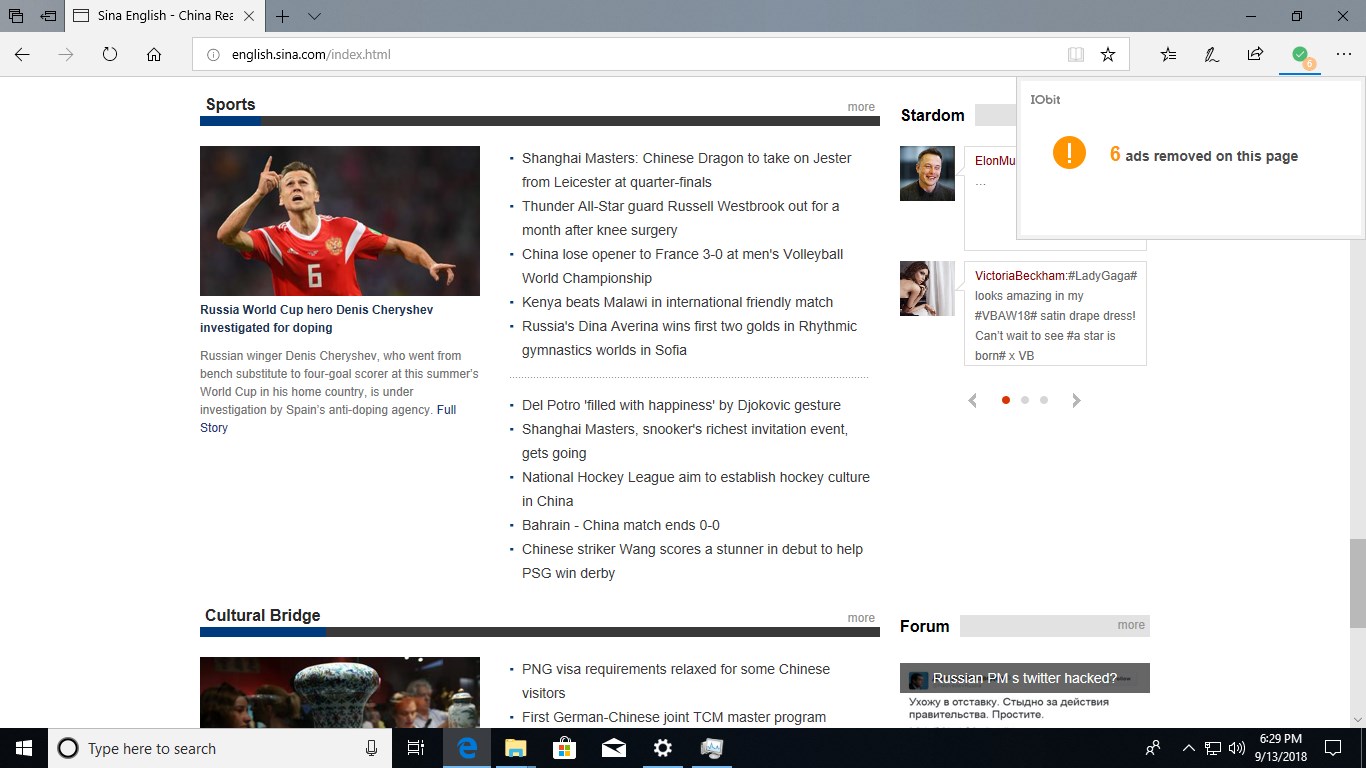Open a new browser tab

283,16
